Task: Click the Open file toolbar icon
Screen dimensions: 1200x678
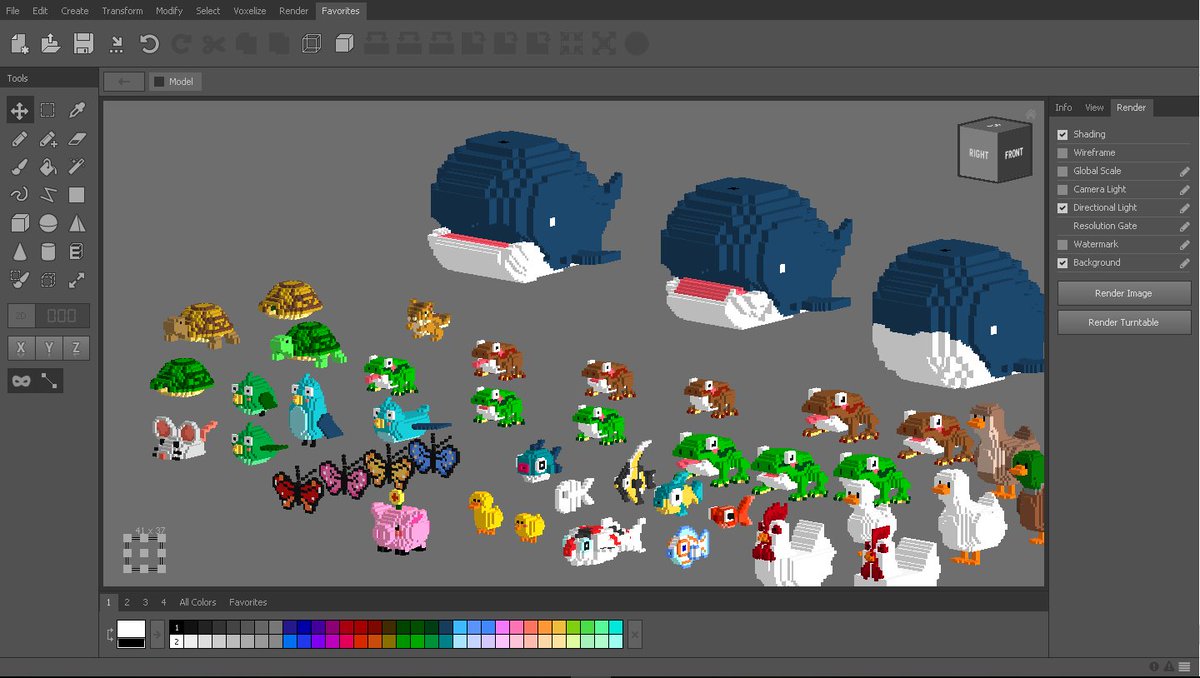Action: [51, 44]
